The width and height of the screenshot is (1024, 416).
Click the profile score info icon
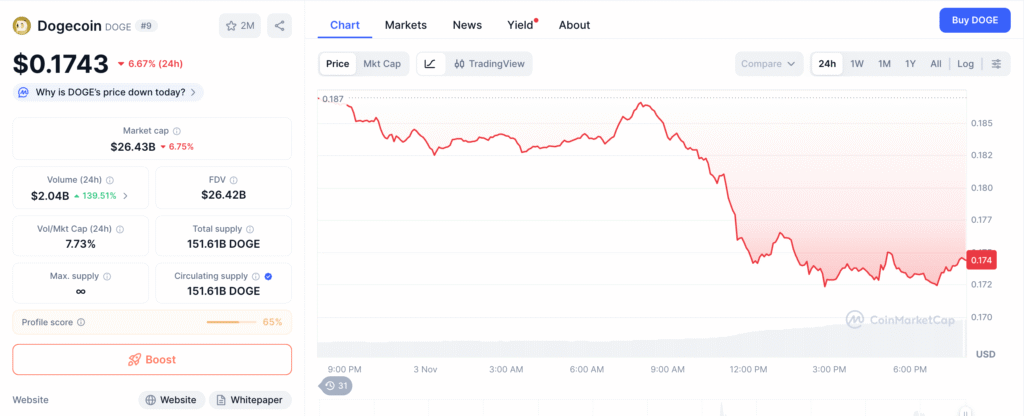[x=81, y=322]
